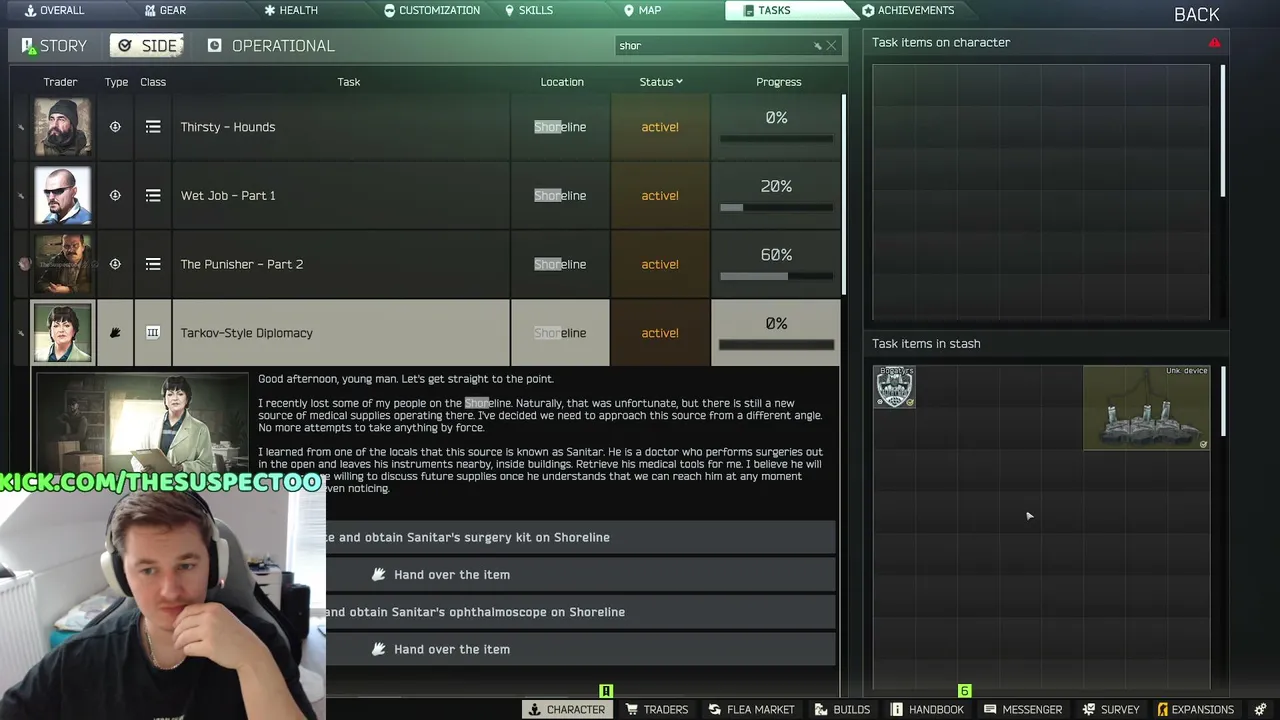Click the trader portrait for Tarkov-Style Diplomacy
Screen dimensions: 1280x720
click(x=63, y=333)
